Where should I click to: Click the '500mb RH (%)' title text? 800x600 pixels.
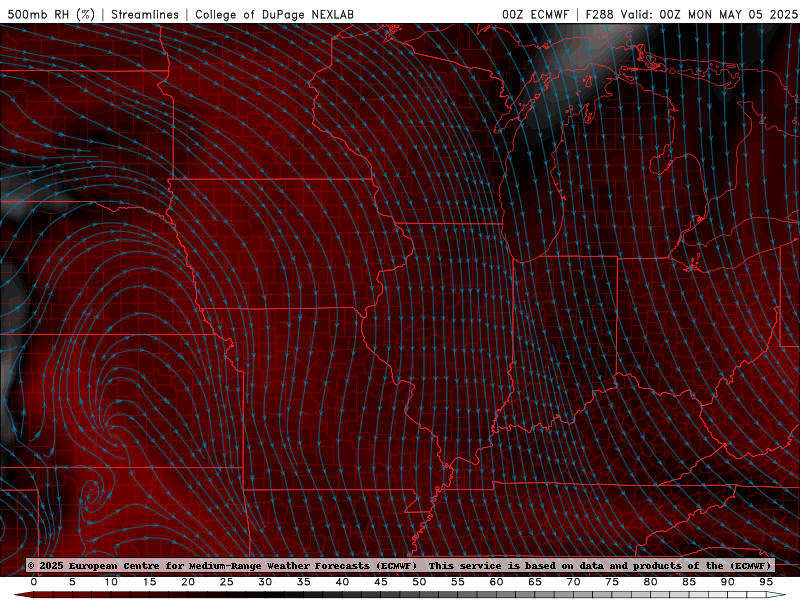51,14
